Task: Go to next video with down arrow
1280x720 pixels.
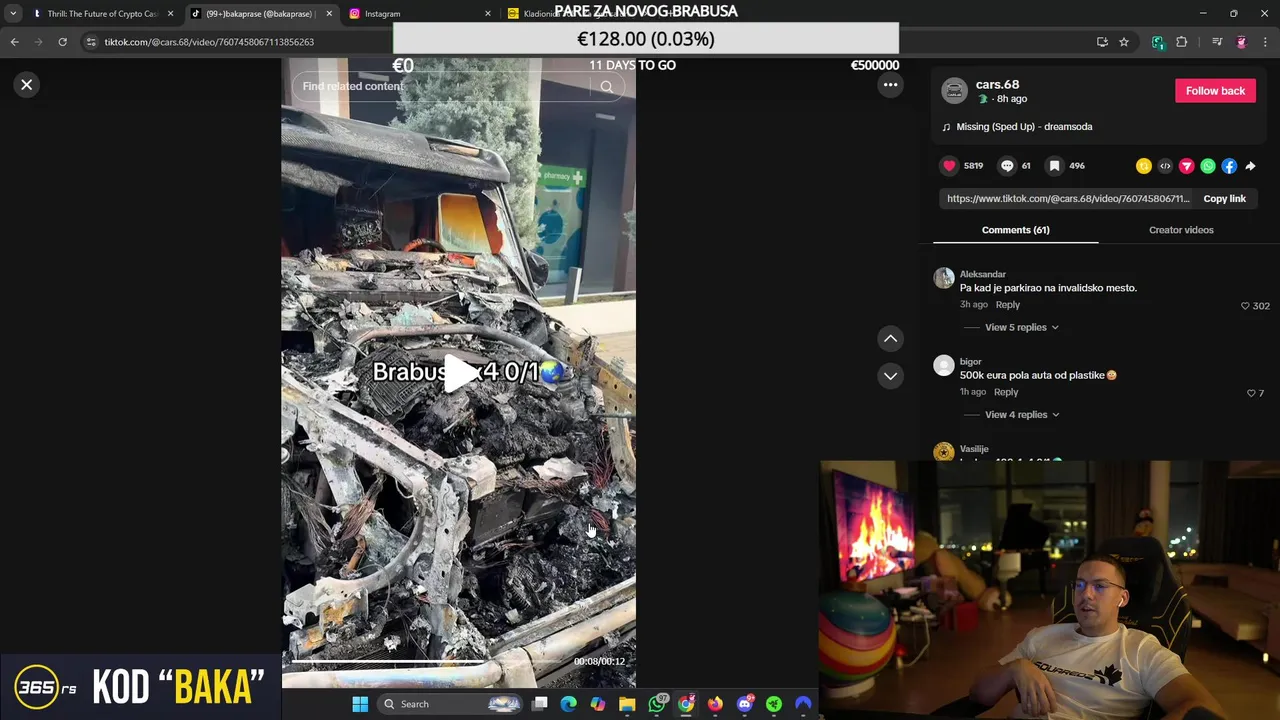Action: click(x=890, y=376)
